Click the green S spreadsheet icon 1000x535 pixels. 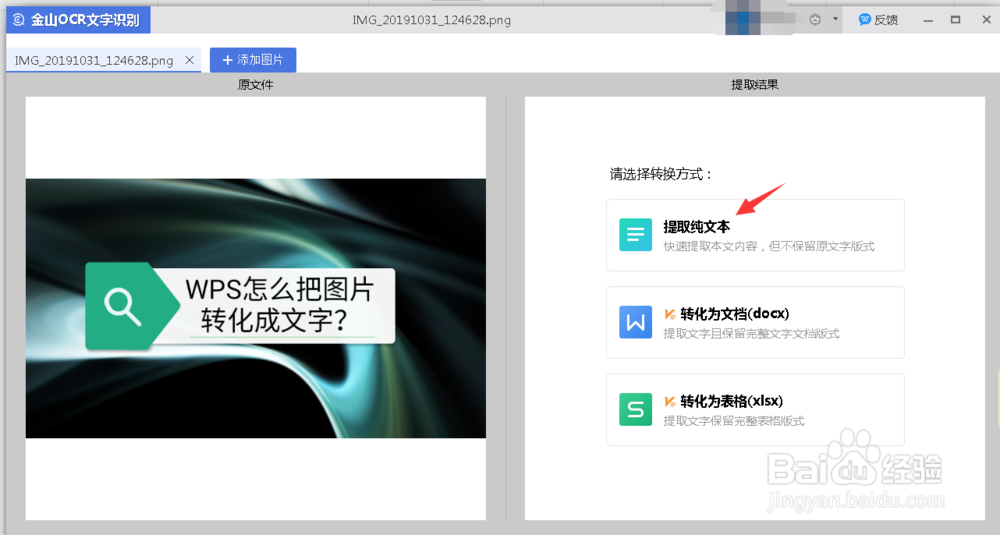pyautogui.click(x=635, y=409)
